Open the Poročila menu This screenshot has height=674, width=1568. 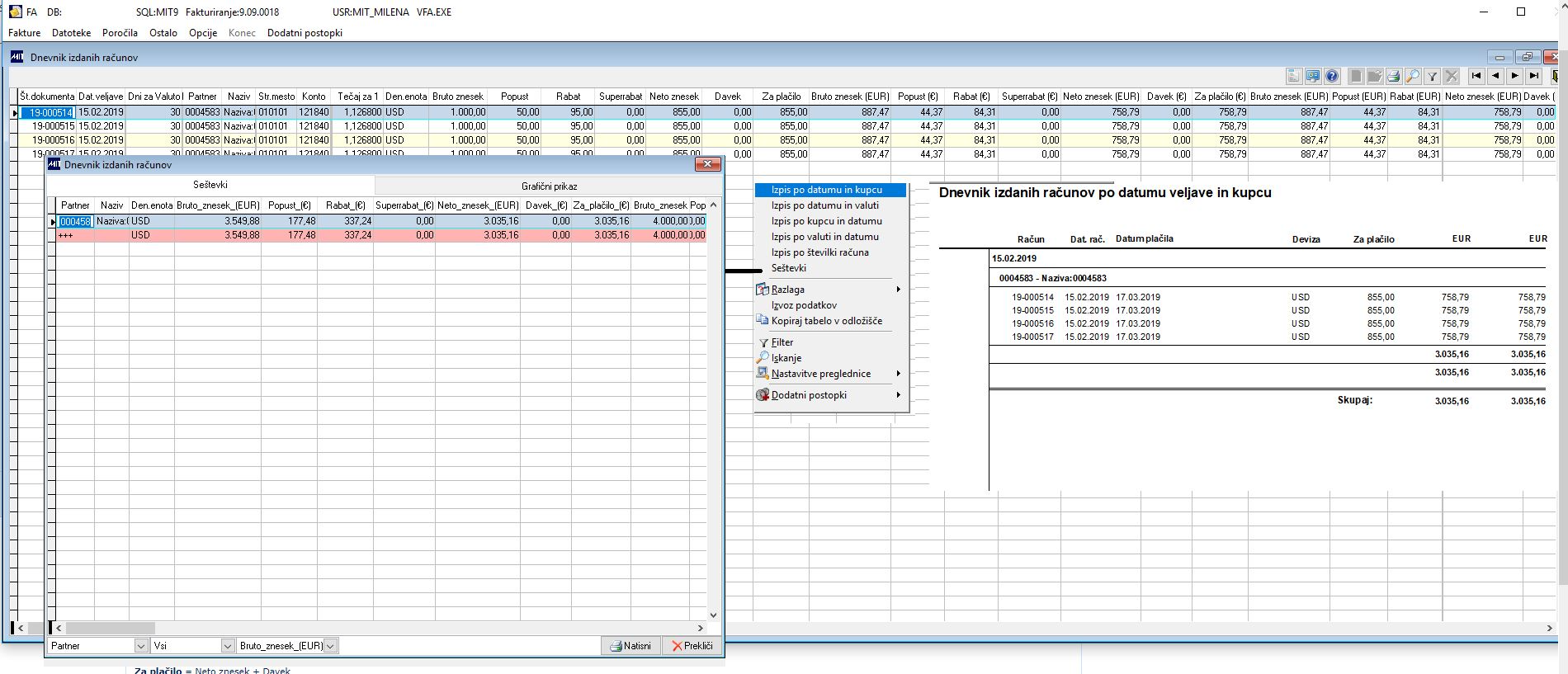click(x=120, y=33)
